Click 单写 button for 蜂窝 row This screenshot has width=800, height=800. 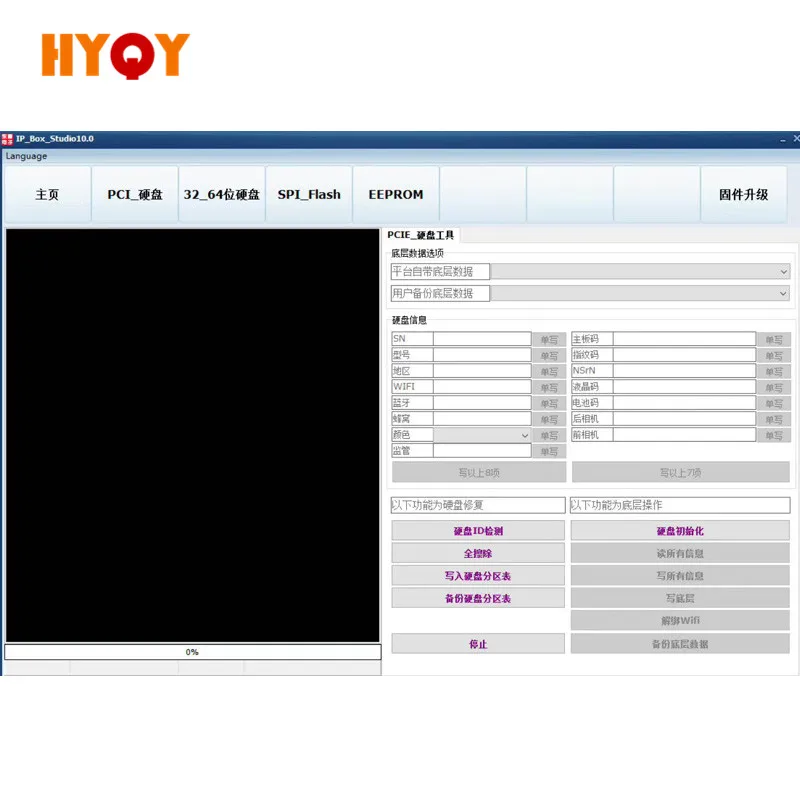[x=549, y=419]
